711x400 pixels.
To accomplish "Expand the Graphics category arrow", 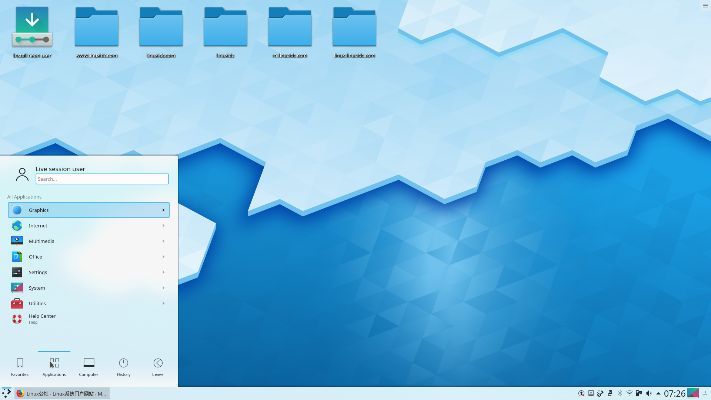I will click(x=163, y=210).
